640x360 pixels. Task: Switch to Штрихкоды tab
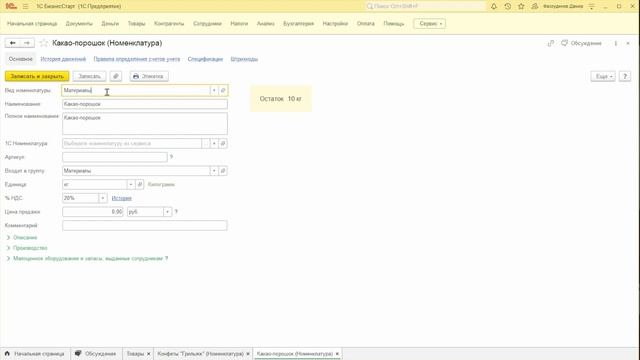click(244, 59)
